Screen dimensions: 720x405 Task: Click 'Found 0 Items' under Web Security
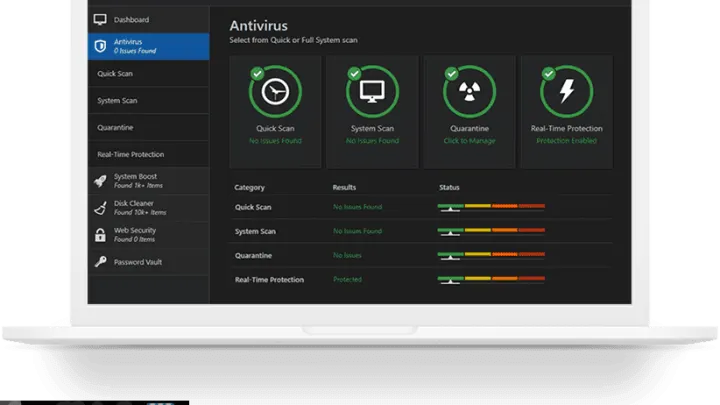[x=134, y=240]
